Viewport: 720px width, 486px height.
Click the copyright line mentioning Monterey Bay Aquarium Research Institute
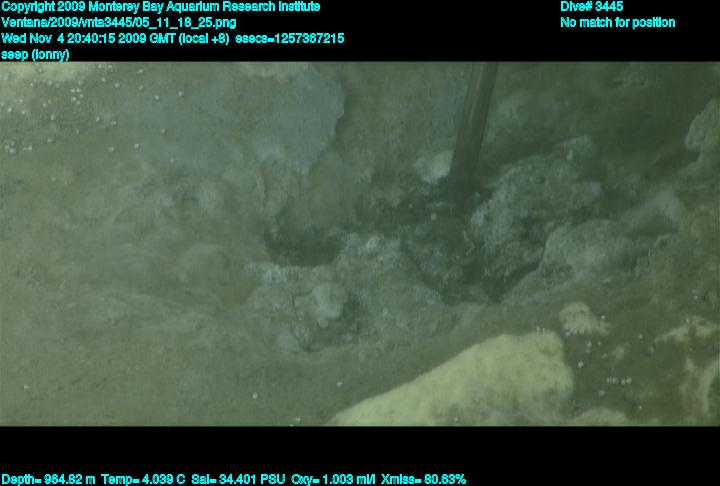[160, 7]
